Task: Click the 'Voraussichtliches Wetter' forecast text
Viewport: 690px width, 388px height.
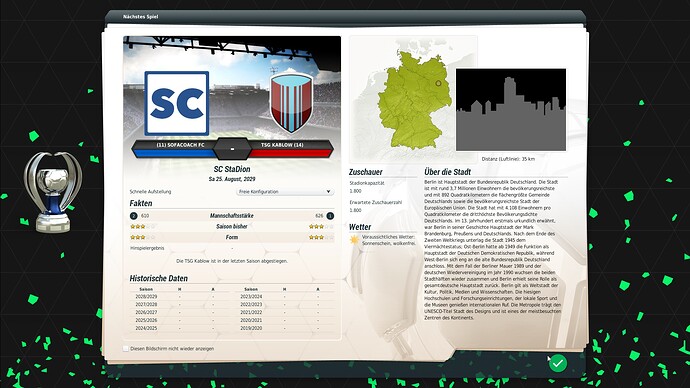Action: (x=389, y=240)
